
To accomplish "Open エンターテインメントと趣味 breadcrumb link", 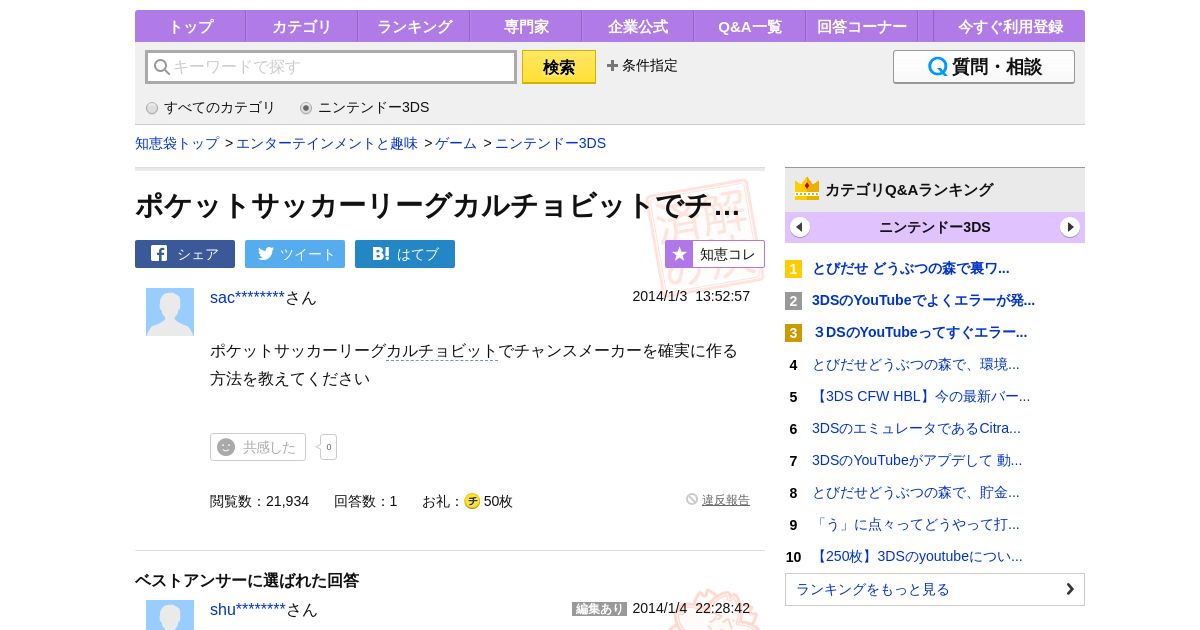I will pos(327,143).
